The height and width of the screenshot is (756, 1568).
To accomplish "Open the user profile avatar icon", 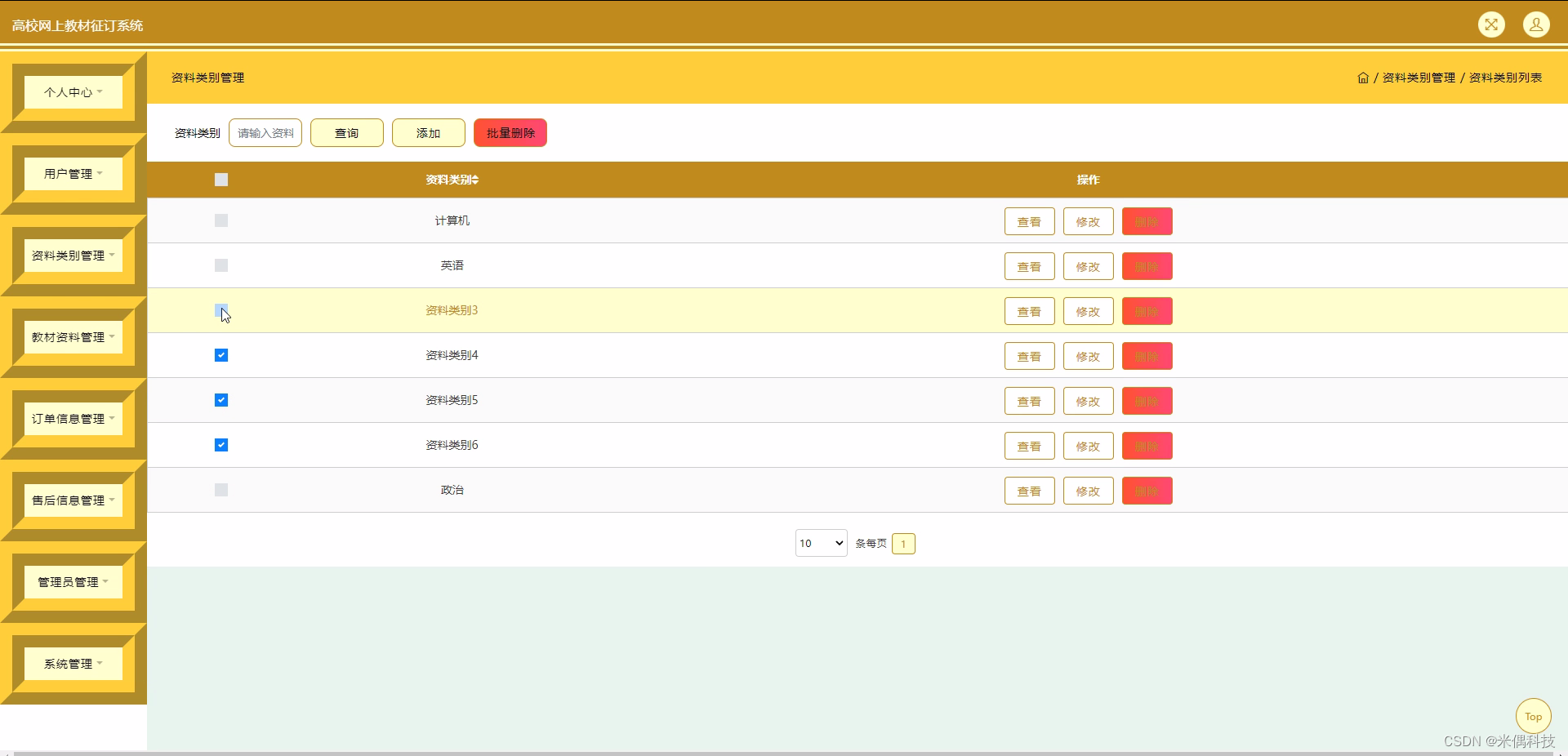I will 1536,24.
